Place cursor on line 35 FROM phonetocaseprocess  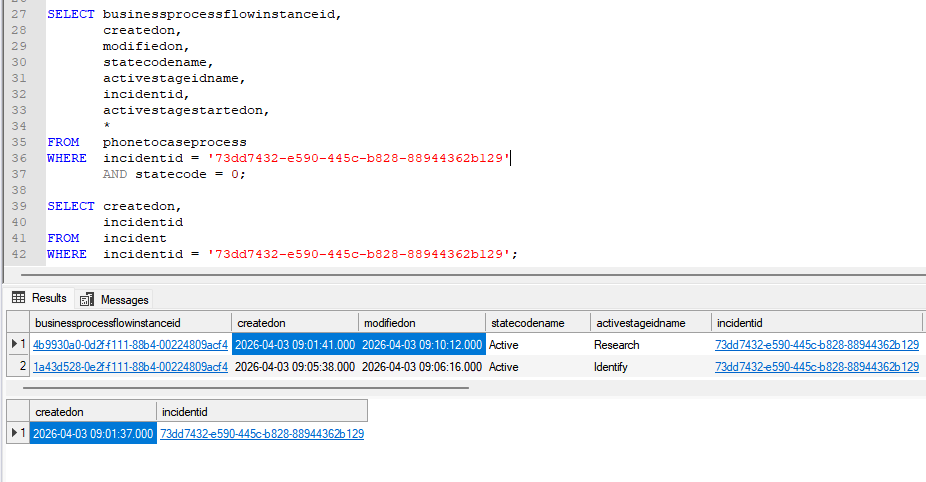tap(174, 142)
